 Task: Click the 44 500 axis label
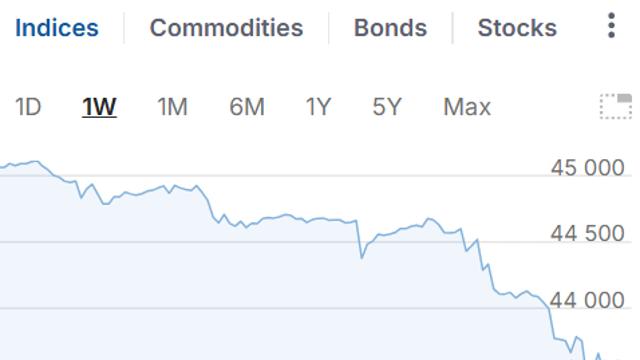pyautogui.click(x=587, y=234)
